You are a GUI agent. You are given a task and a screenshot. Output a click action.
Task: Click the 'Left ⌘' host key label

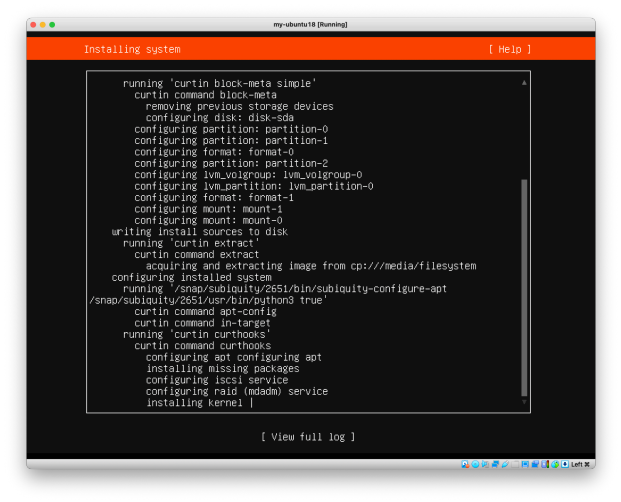(581, 464)
